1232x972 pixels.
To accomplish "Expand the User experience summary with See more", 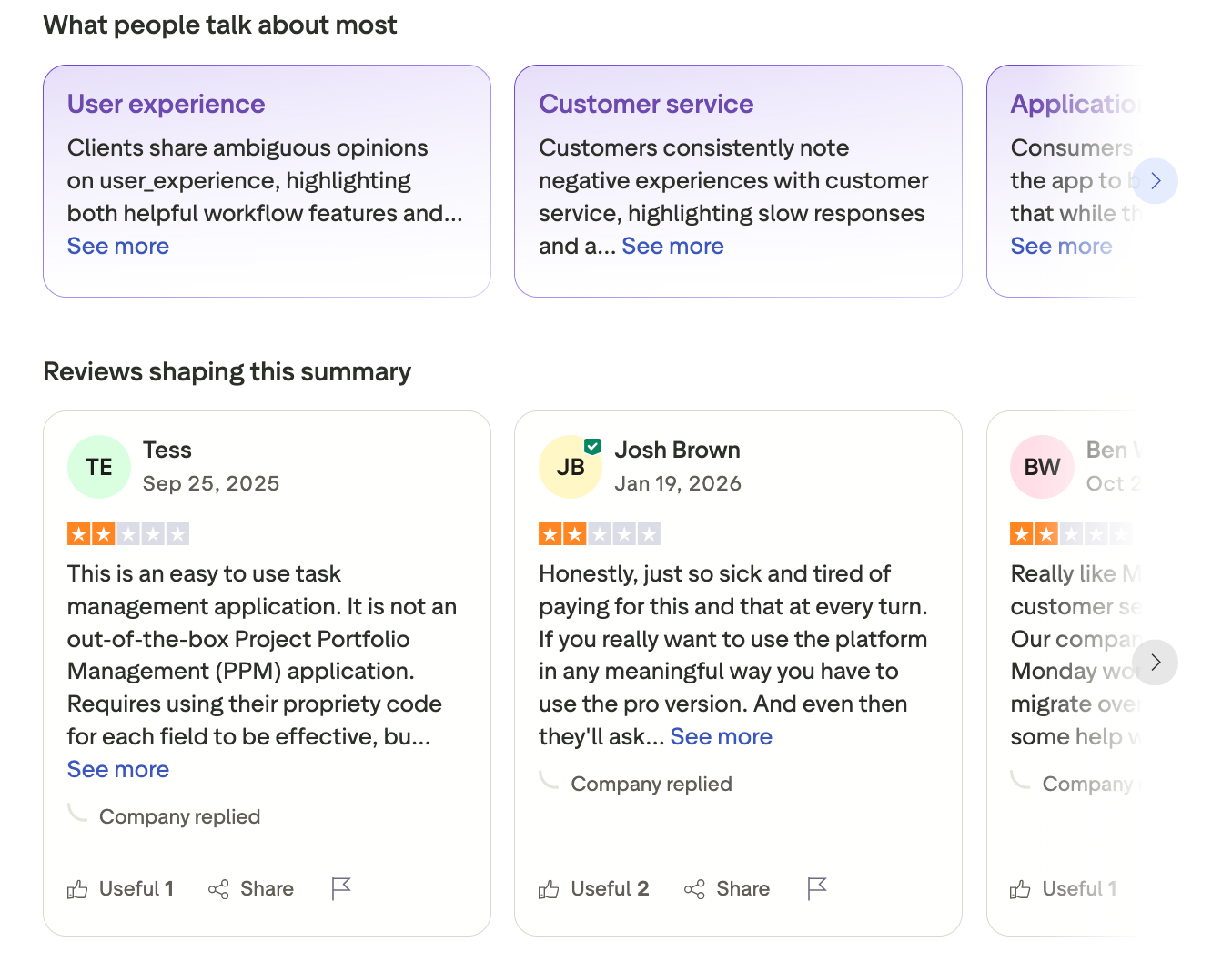I will coord(118,247).
